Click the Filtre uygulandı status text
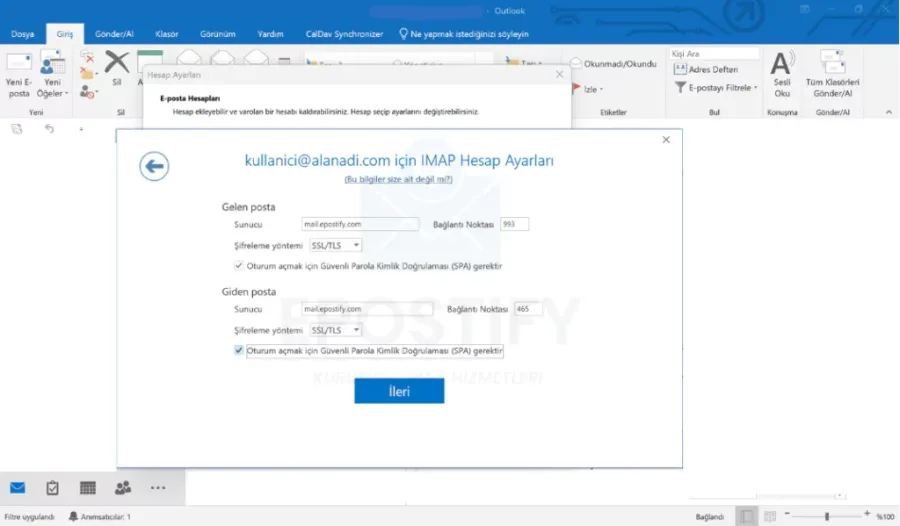This screenshot has height=526, width=900. point(29,517)
